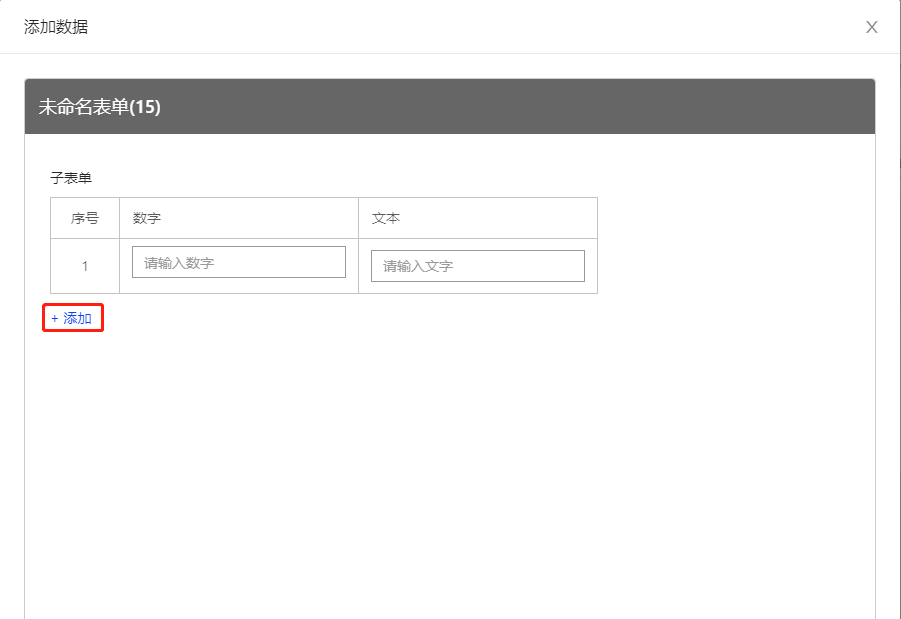The width and height of the screenshot is (901, 619).
Task: Click the 数字 column header
Action: [239, 218]
